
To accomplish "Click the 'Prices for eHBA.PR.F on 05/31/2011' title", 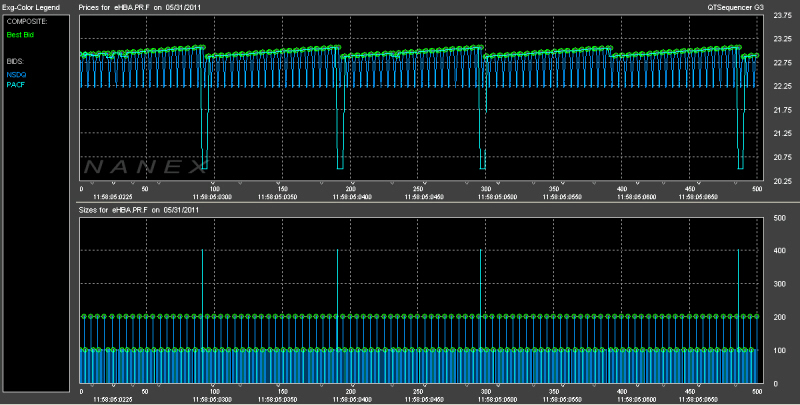I will (x=138, y=8).
